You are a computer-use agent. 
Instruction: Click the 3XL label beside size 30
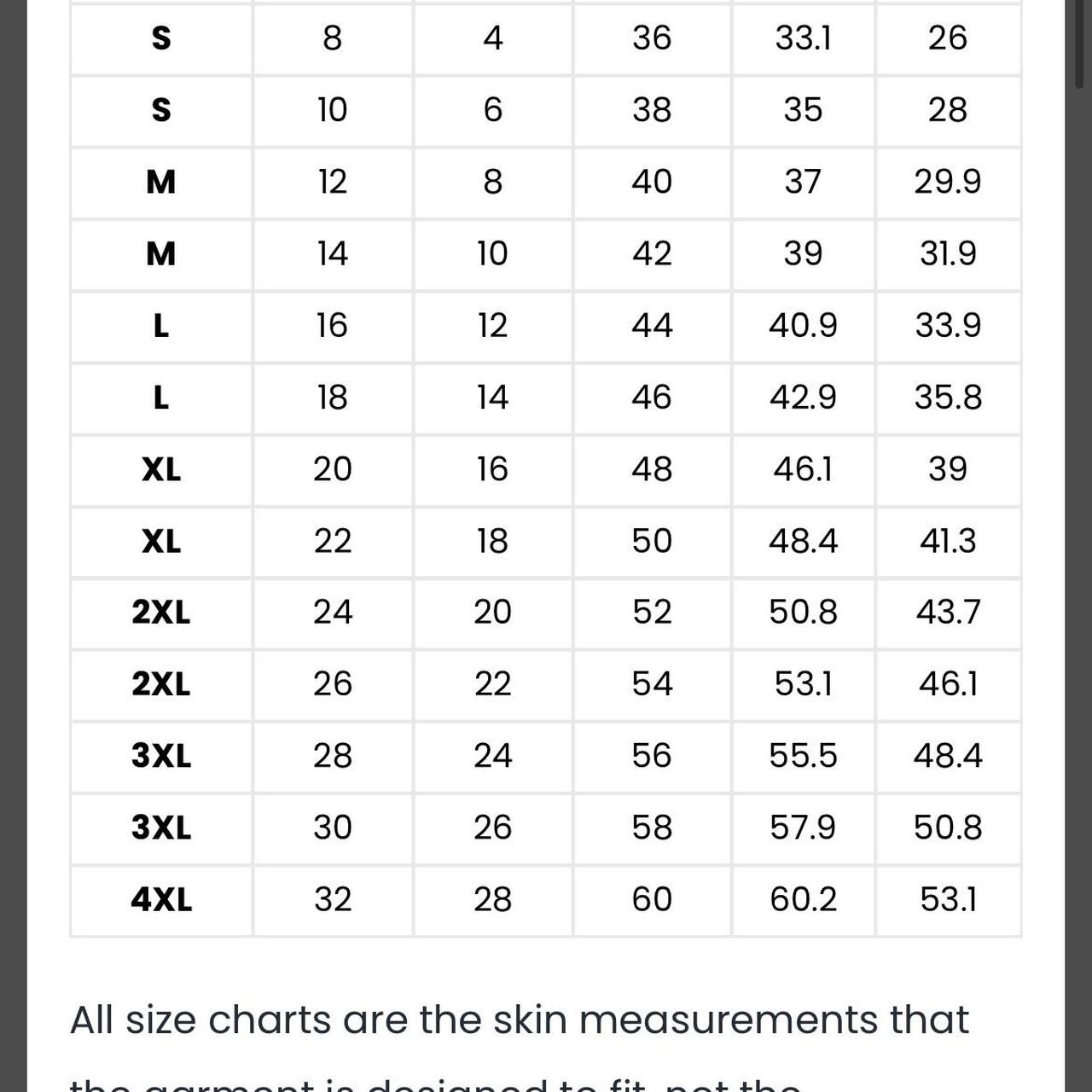(161, 828)
